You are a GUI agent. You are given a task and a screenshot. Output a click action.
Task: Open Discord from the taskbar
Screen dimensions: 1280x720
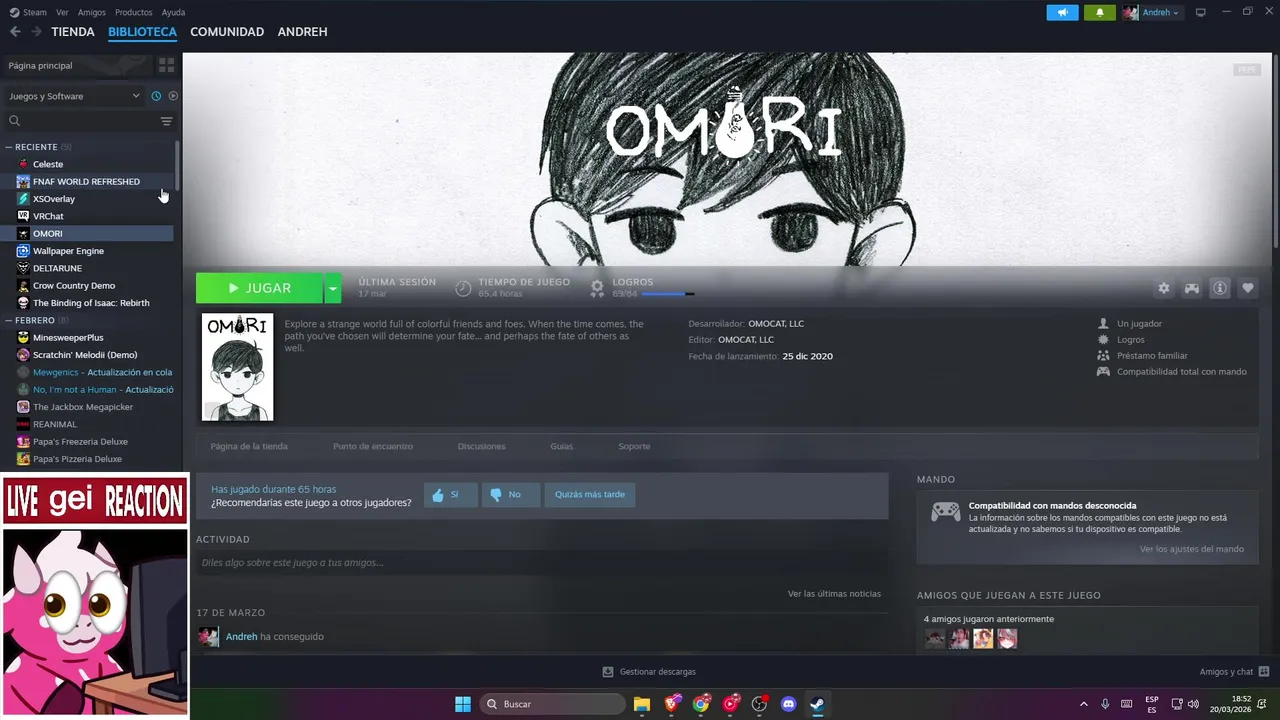coord(788,704)
